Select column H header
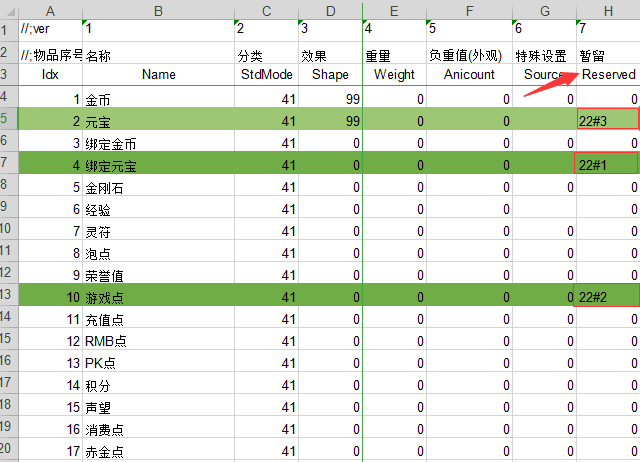Image resolution: width=640 pixels, height=462 pixels. [607, 7]
